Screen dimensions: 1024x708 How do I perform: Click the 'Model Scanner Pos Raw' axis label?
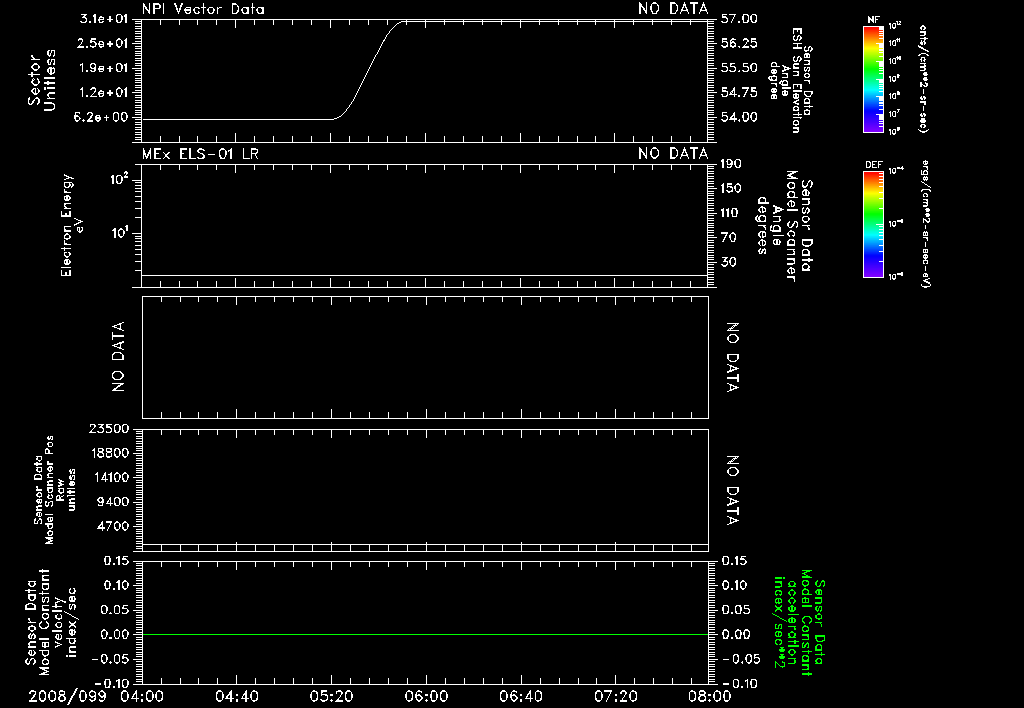(55, 490)
